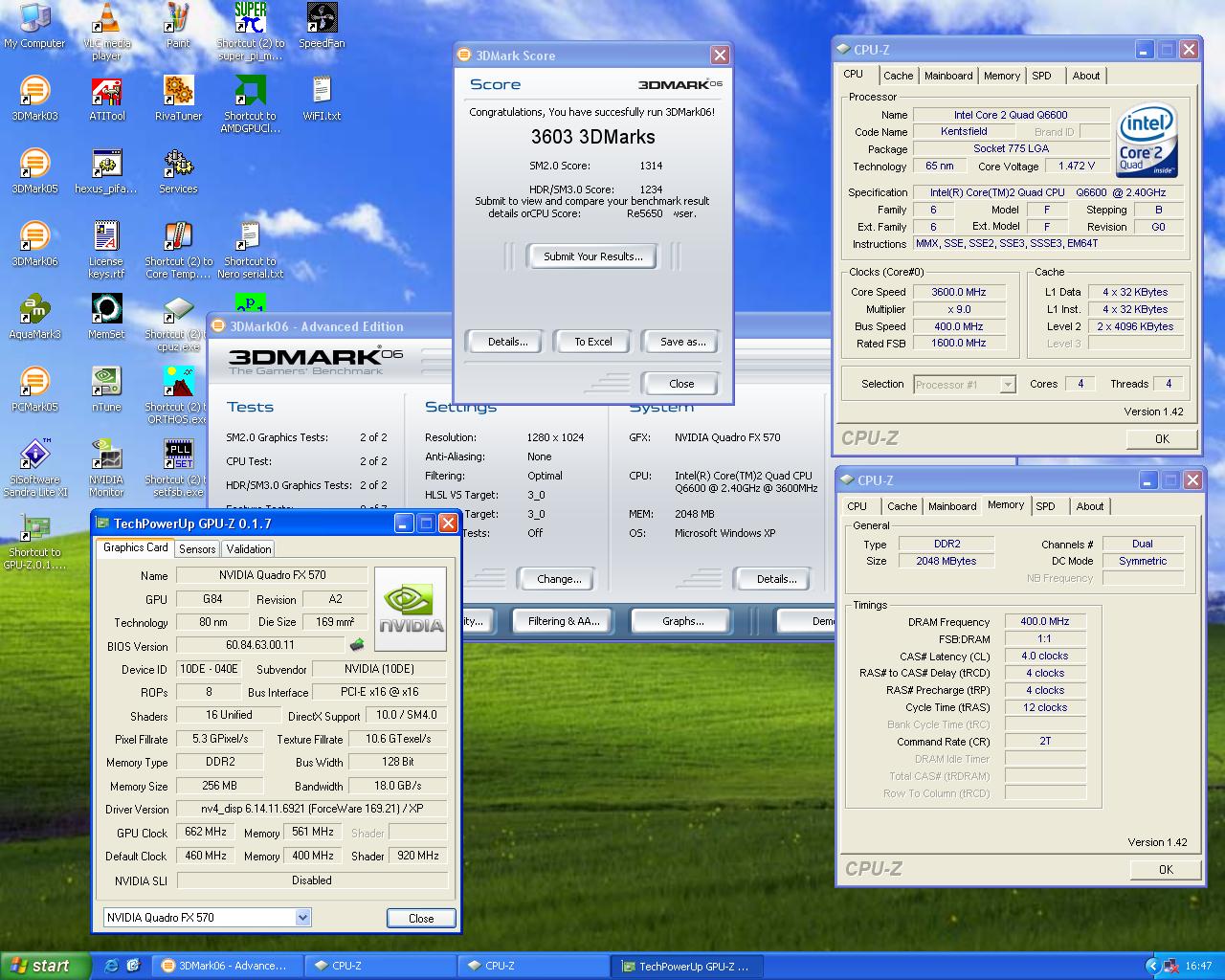This screenshot has height=980, width=1225.
Task: Click the CPU-Z Core Speed value 3600.0 MHz
Action: (x=959, y=292)
